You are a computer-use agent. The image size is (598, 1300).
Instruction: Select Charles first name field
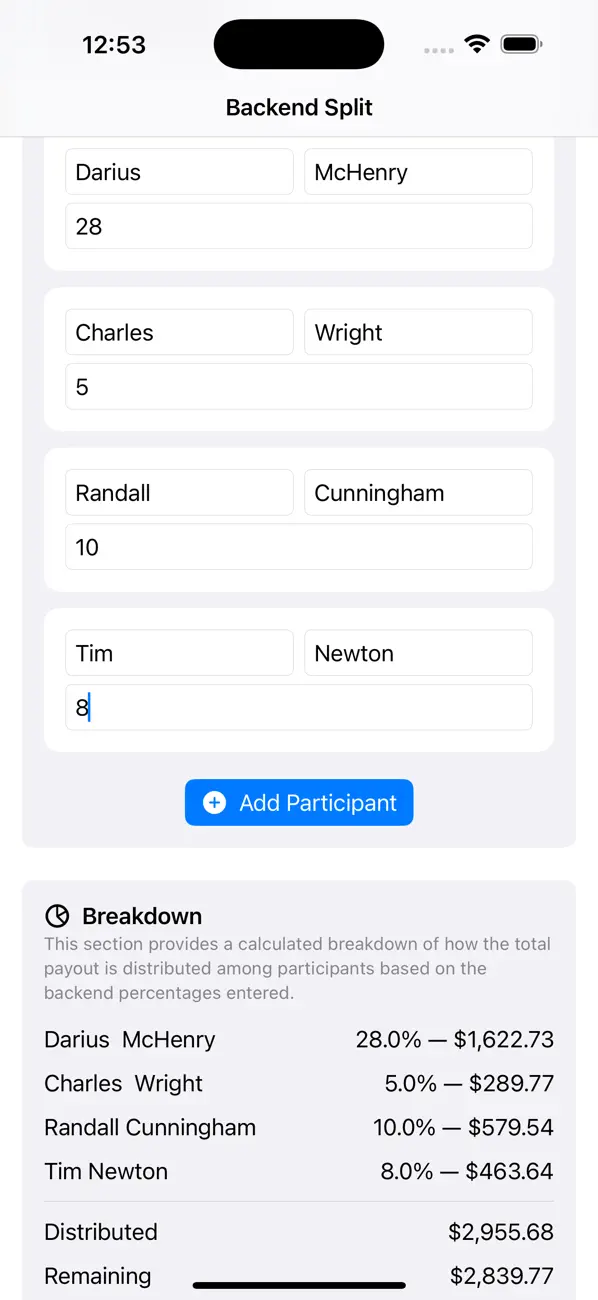coord(179,332)
